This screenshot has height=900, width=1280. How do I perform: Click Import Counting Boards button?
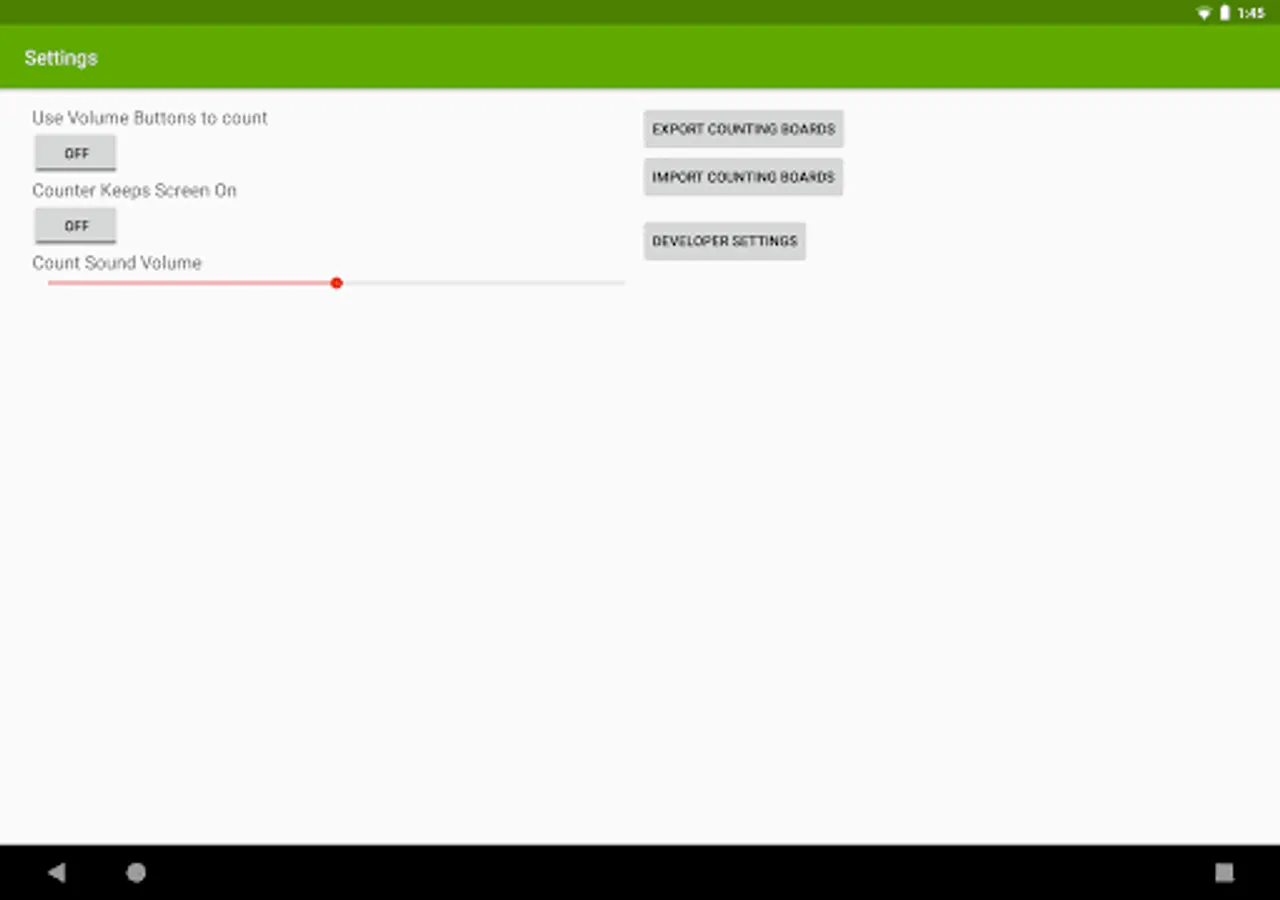(743, 177)
